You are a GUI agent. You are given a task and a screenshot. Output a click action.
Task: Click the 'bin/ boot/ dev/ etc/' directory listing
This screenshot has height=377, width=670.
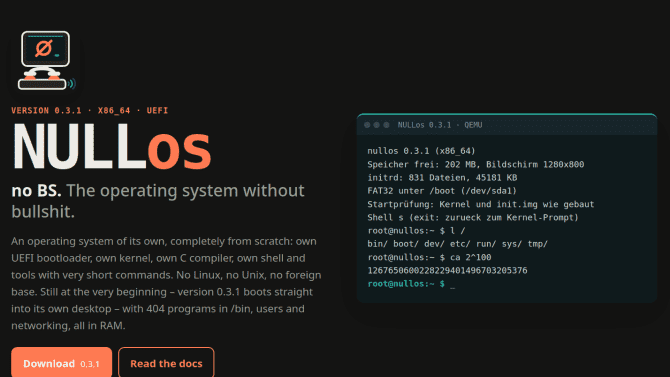pos(458,244)
